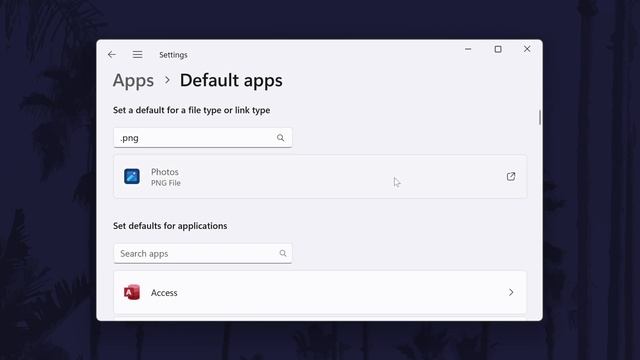Click the open-external icon for Photos
640x360 pixels.
pyautogui.click(x=511, y=176)
